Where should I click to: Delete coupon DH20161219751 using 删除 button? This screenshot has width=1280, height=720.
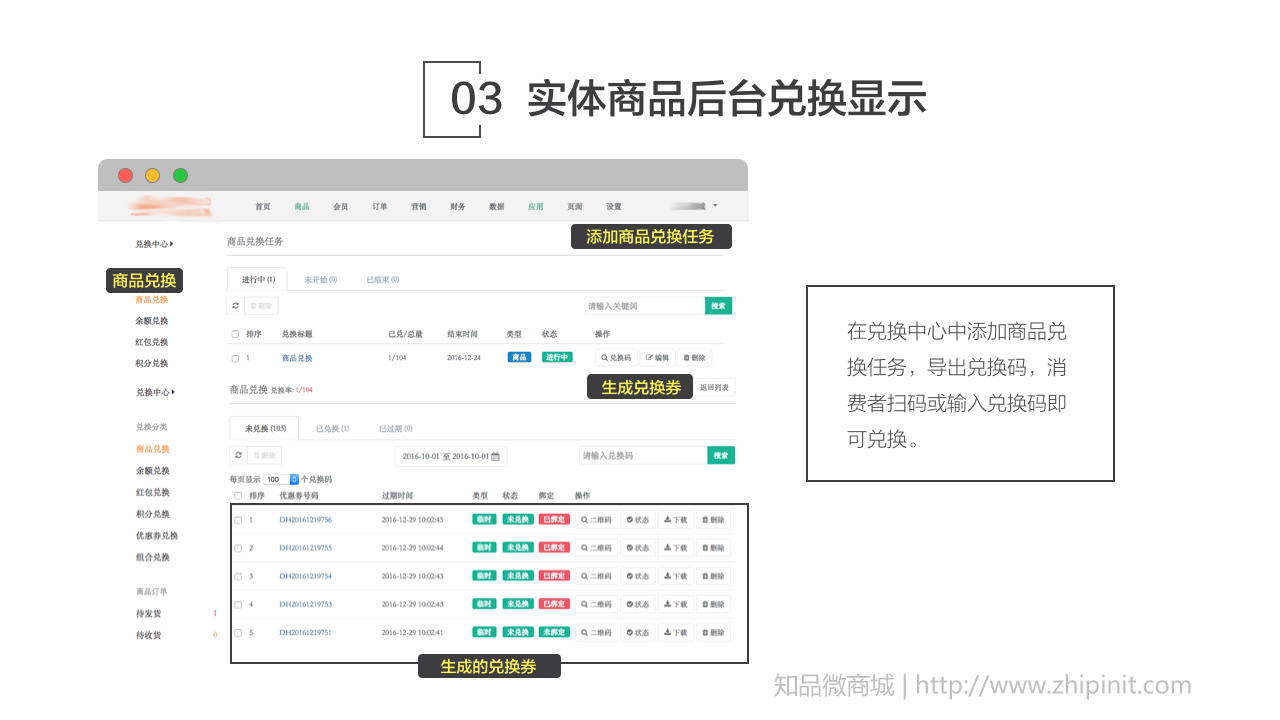pos(713,632)
